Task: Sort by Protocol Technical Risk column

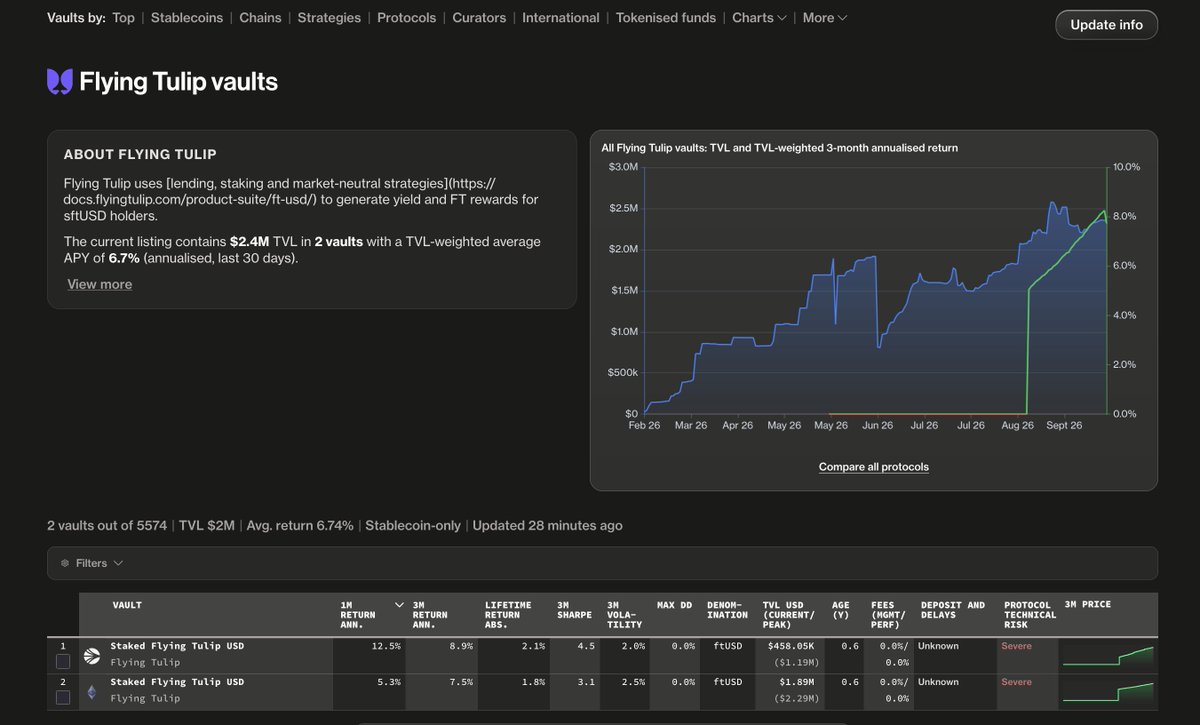Action: (1029, 615)
